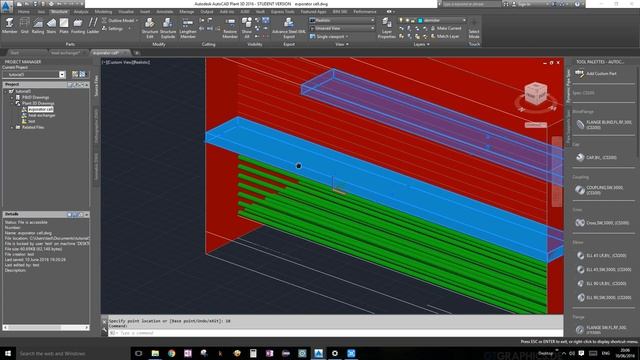Screen dimensions: 640x360
Task: Select the Cross SW 3000 palette item
Action: pyautogui.click(x=602, y=223)
